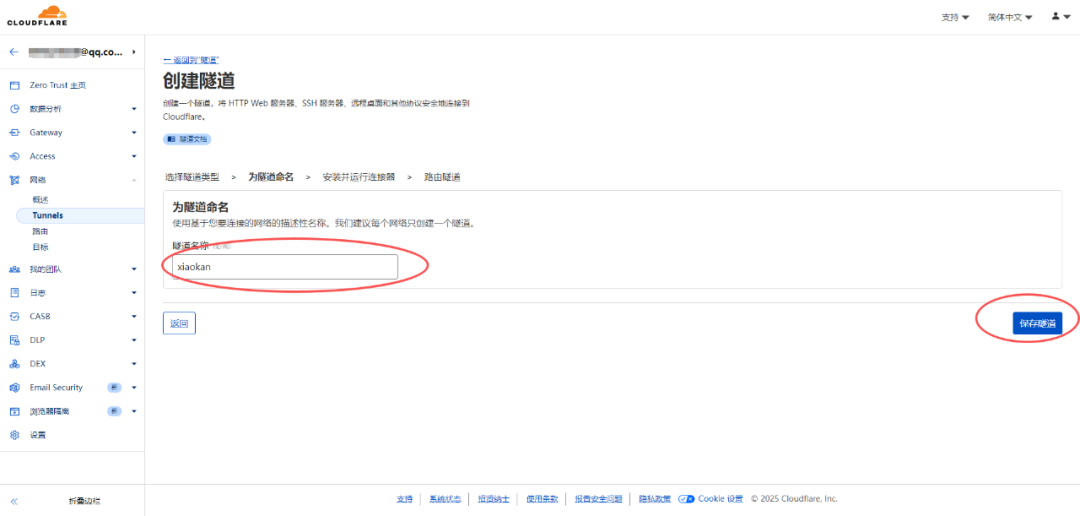Expand the account selector arrow

[134, 52]
